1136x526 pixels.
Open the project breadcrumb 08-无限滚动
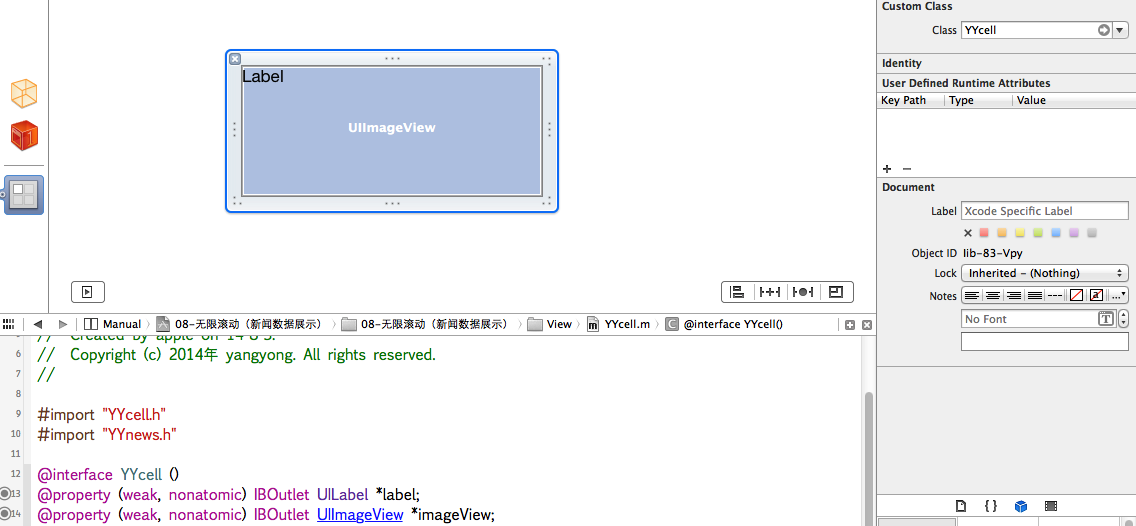tap(242, 324)
